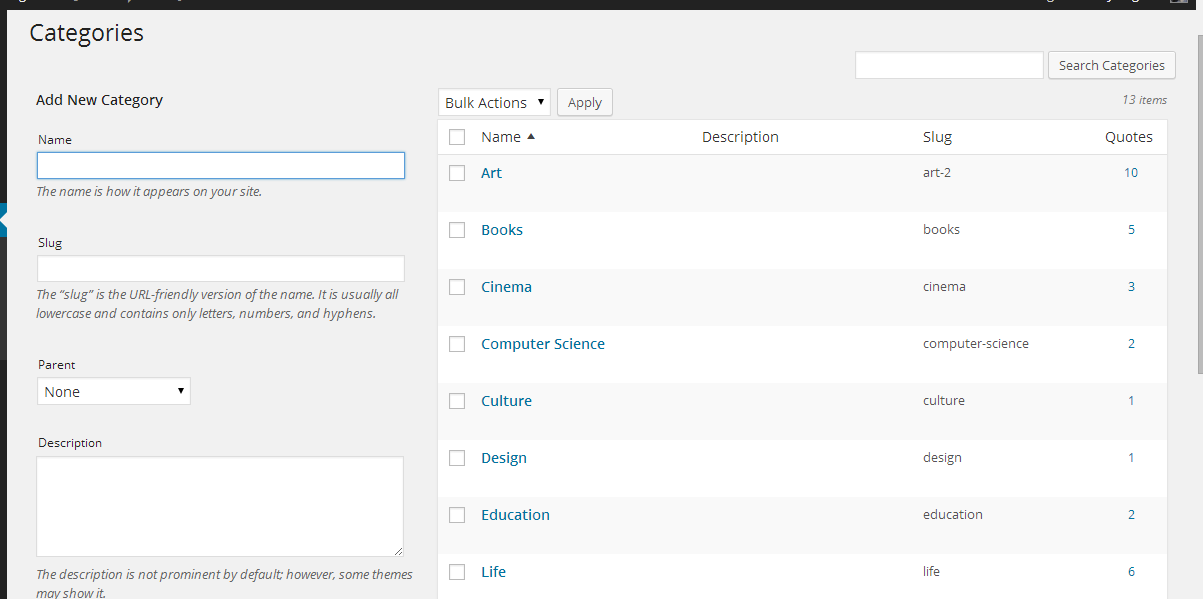Image resolution: width=1203 pixels, height=599 pixels.
Task: Click into the Slug text field
Action: pos(221,268)
